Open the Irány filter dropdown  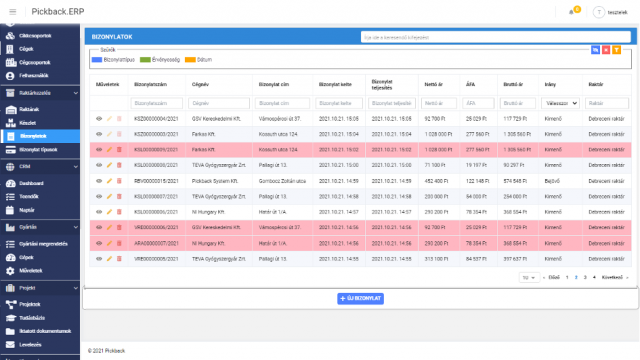coord(560,103)
